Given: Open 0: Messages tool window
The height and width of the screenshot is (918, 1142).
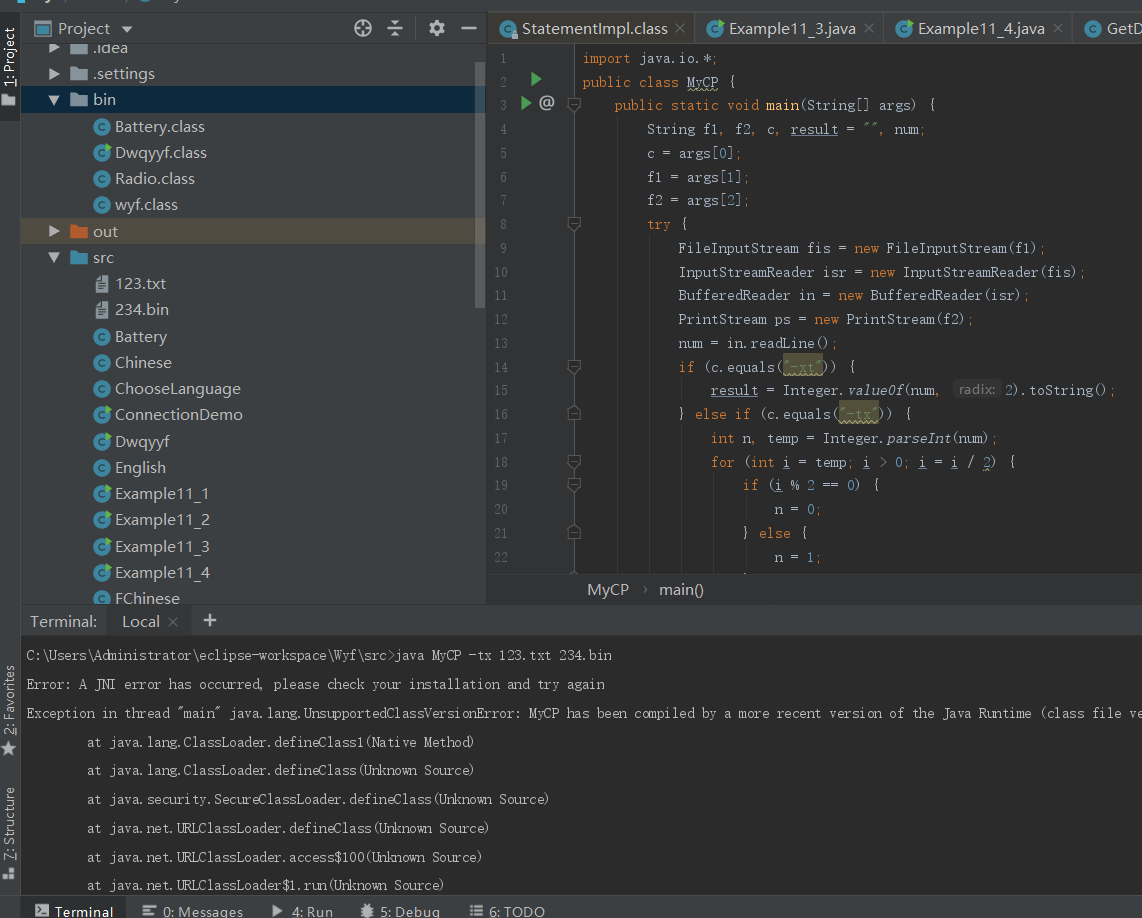Looking at the screenshot, I should coord(193,911).
